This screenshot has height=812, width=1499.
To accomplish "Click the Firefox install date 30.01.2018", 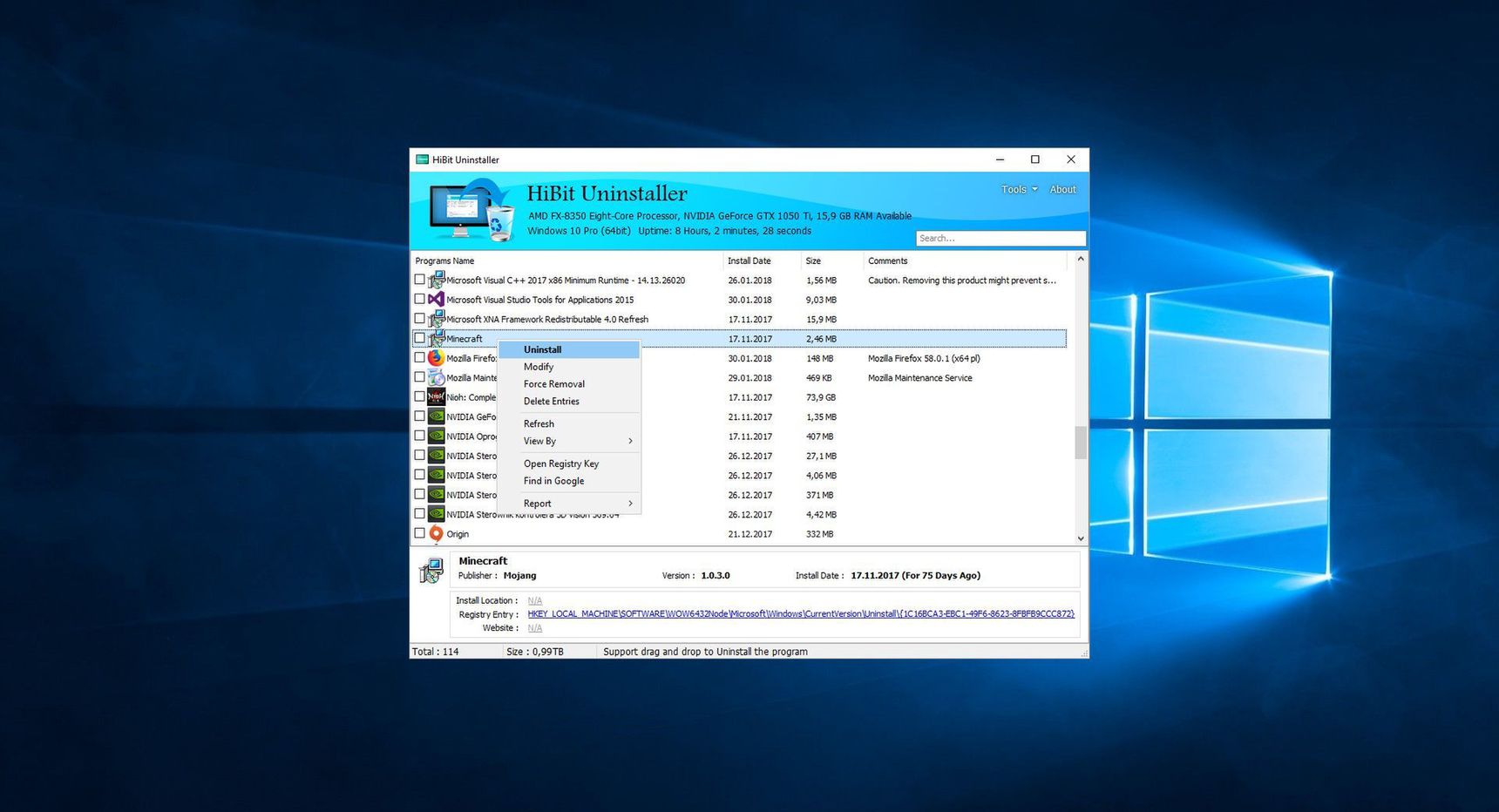I will click(750, 358).
